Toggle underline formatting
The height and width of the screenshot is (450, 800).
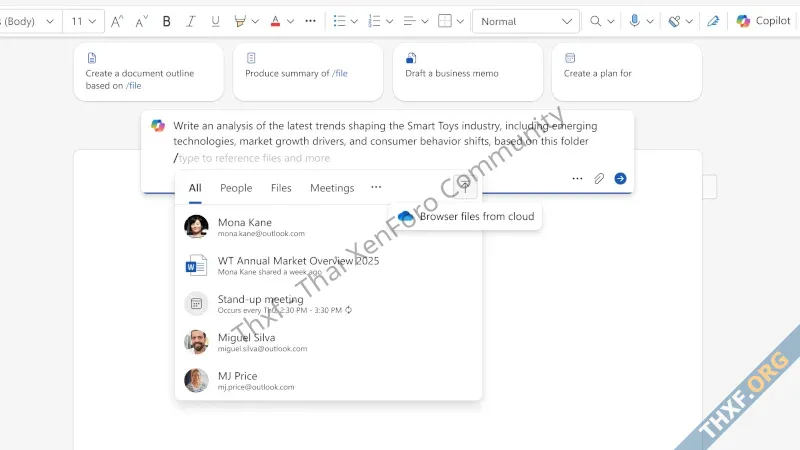pos(215,21)
